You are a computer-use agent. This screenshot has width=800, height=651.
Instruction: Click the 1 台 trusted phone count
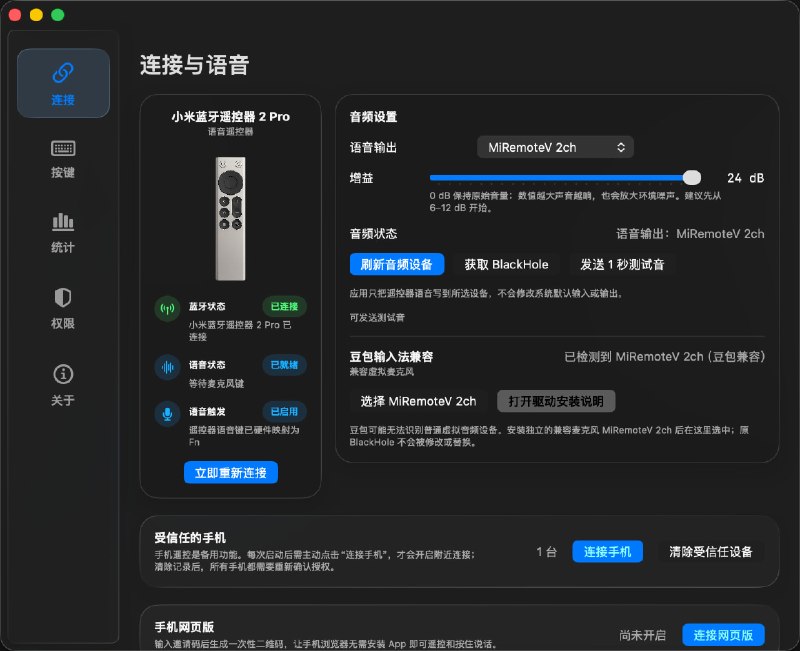point(546,552)
